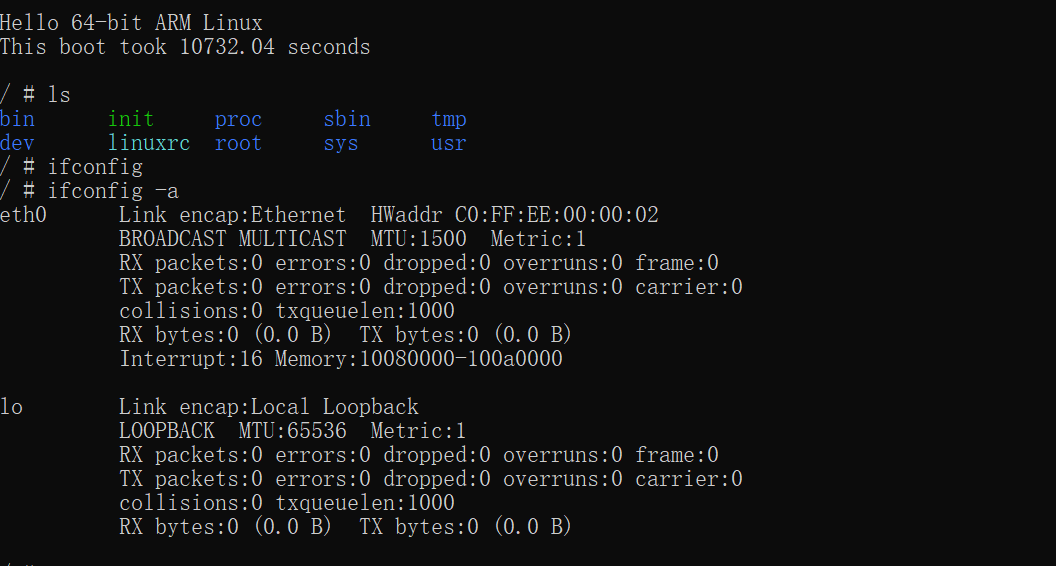Click the 'bin' directory name
The image size is (1056, 566).
coord(17,119)
